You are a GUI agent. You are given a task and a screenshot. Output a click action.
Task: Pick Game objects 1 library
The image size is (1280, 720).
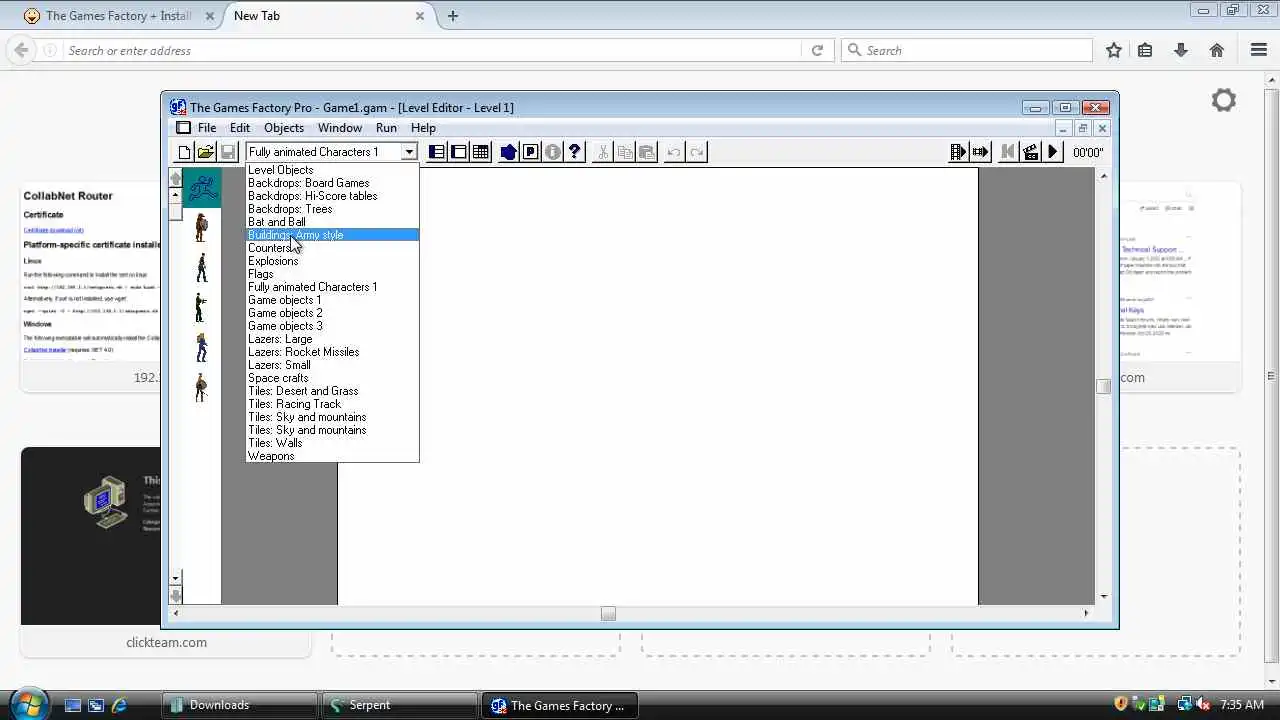pyautogui.click(x=332, y=300)
